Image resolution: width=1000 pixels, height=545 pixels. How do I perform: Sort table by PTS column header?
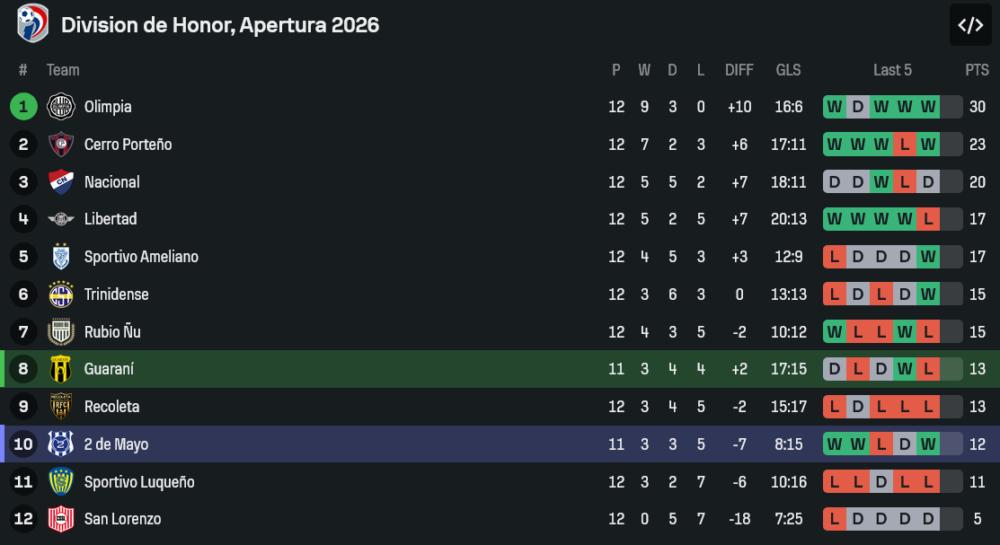coord(976,70)
